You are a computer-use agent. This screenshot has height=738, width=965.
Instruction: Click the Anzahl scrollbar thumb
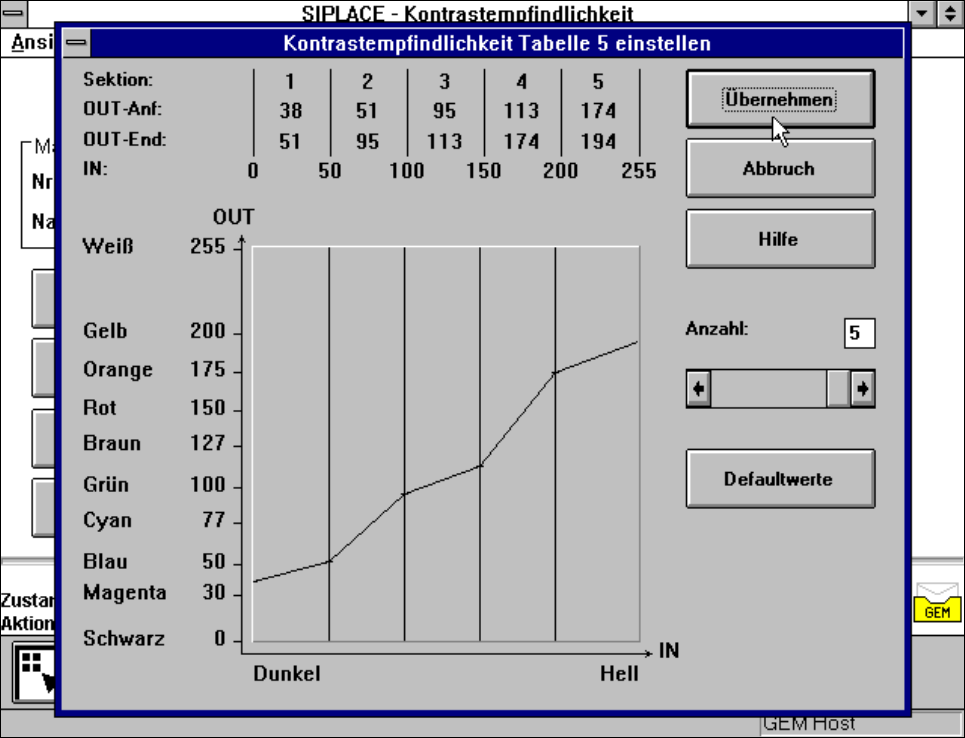coord(838,388)
